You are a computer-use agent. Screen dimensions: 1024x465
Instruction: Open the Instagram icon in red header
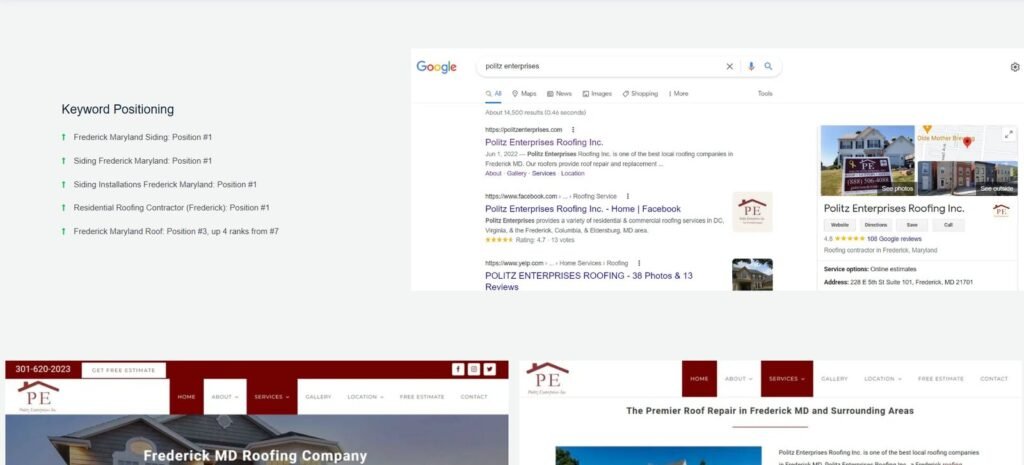click(473, 370)
